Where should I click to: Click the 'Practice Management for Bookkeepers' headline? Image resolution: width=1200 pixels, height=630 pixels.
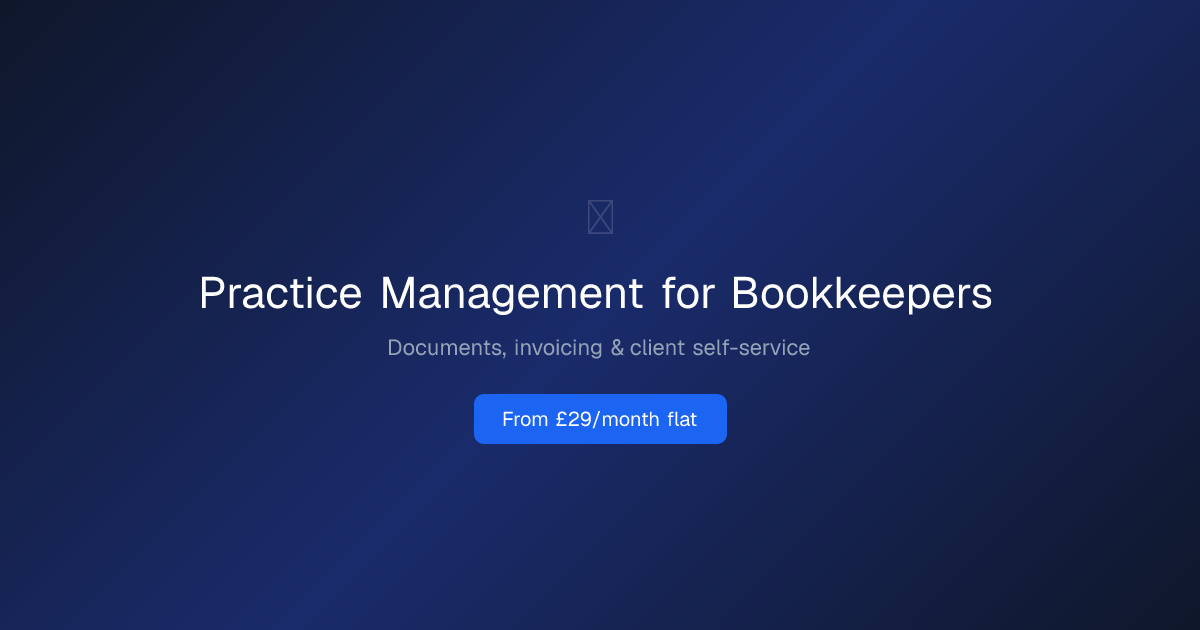point(596,294)
